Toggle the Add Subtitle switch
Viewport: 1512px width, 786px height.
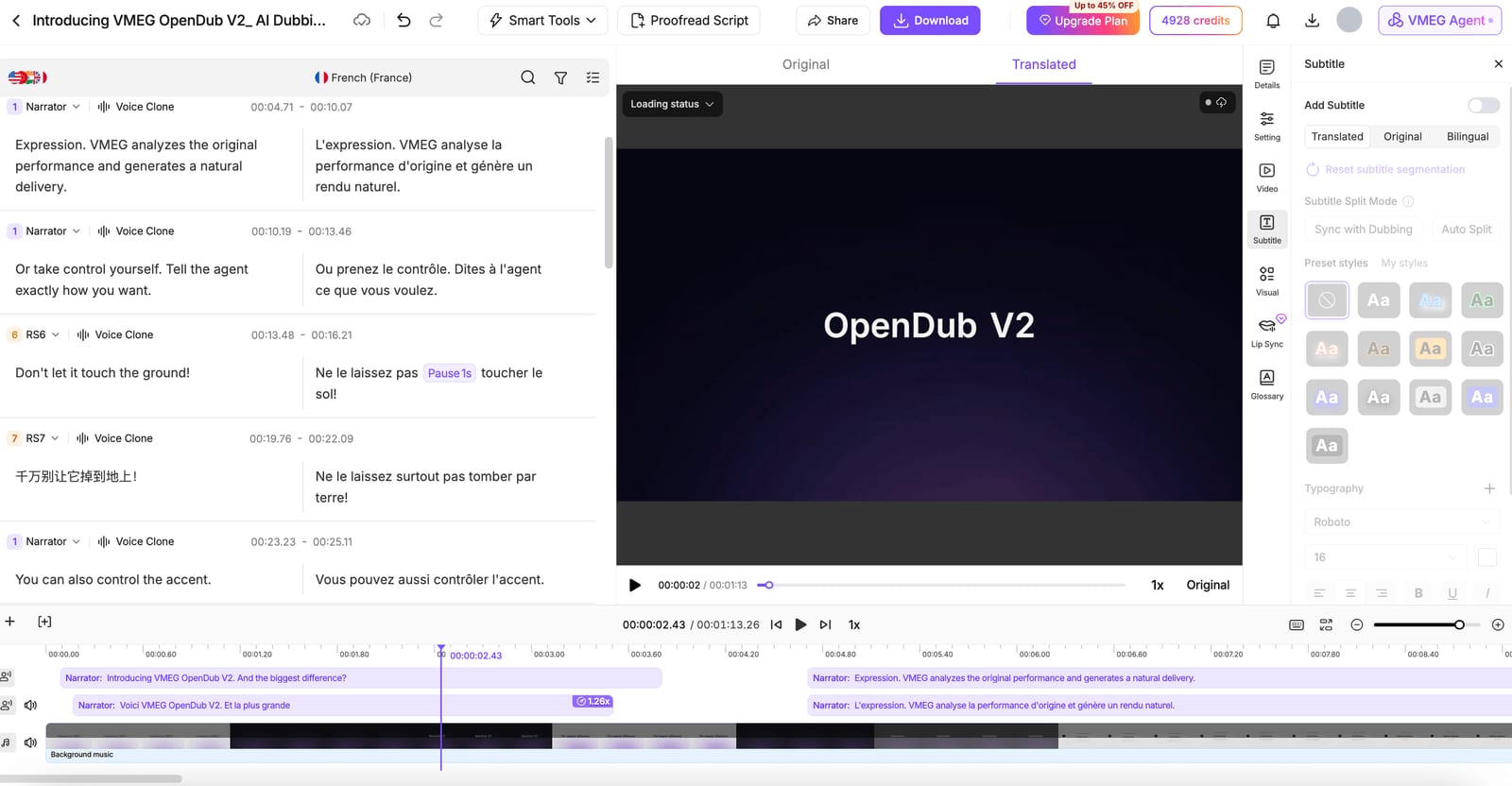pyautogui.click(x=1484, y=105)
